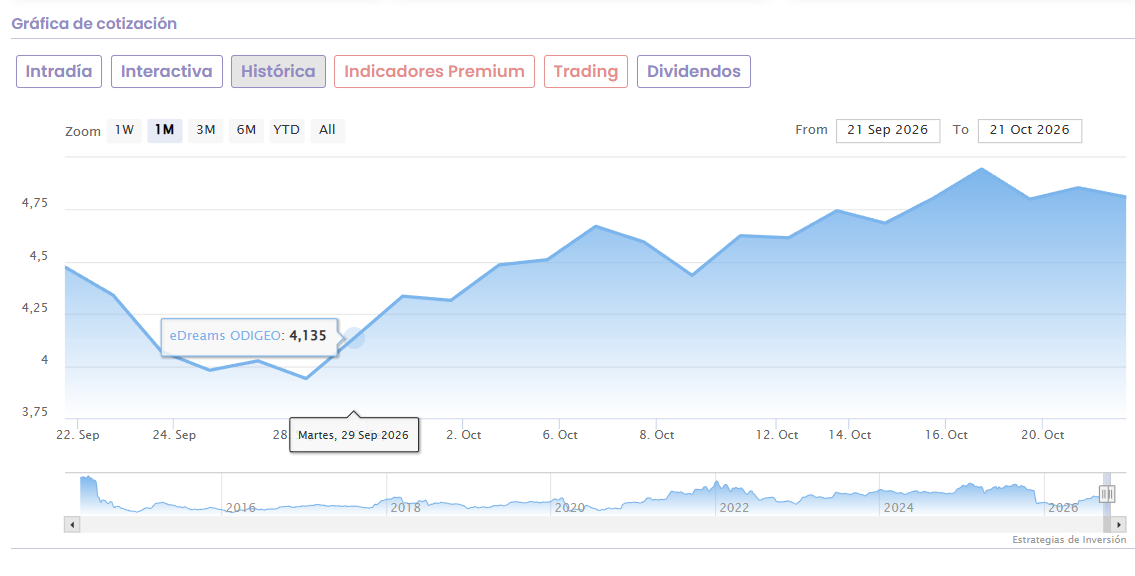Set chart zoom to 6M
1135x576 pixels.
coord(246,130)
